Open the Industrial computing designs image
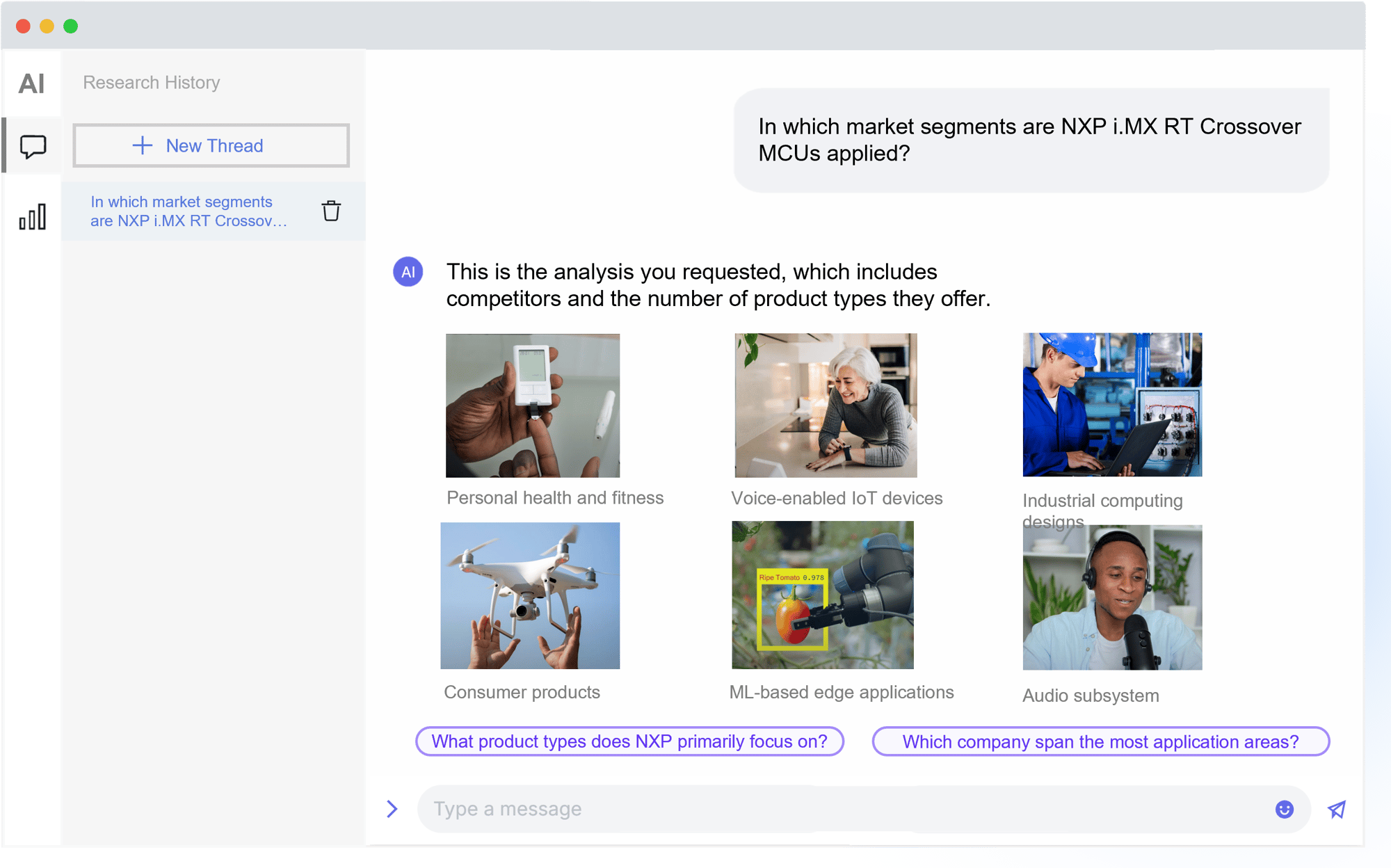The width and height of the screenshot is (1391, 868). coord(1112,405)
